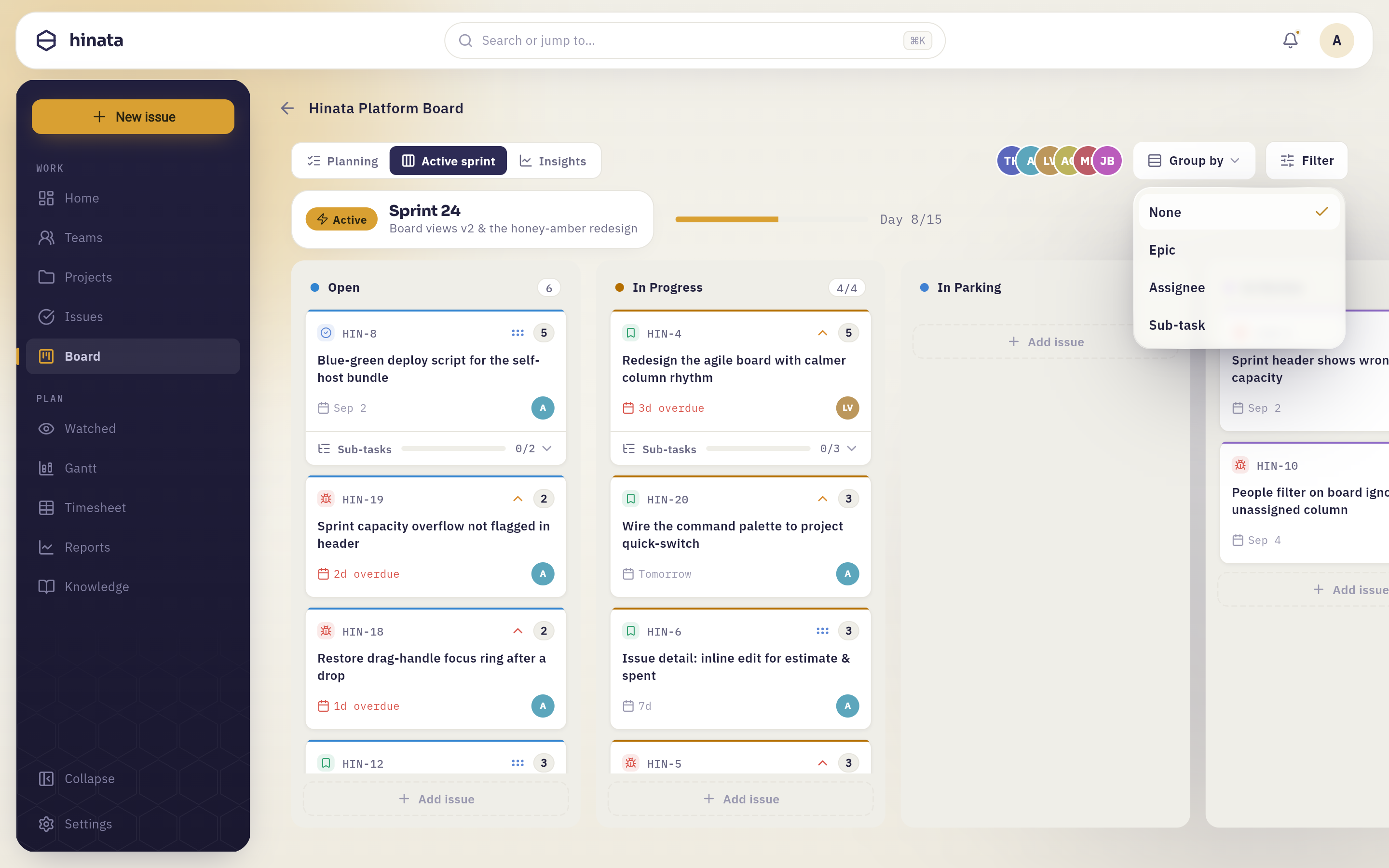Create a New issue
The height and width of the screenshot is (868, 1389).
133,117
